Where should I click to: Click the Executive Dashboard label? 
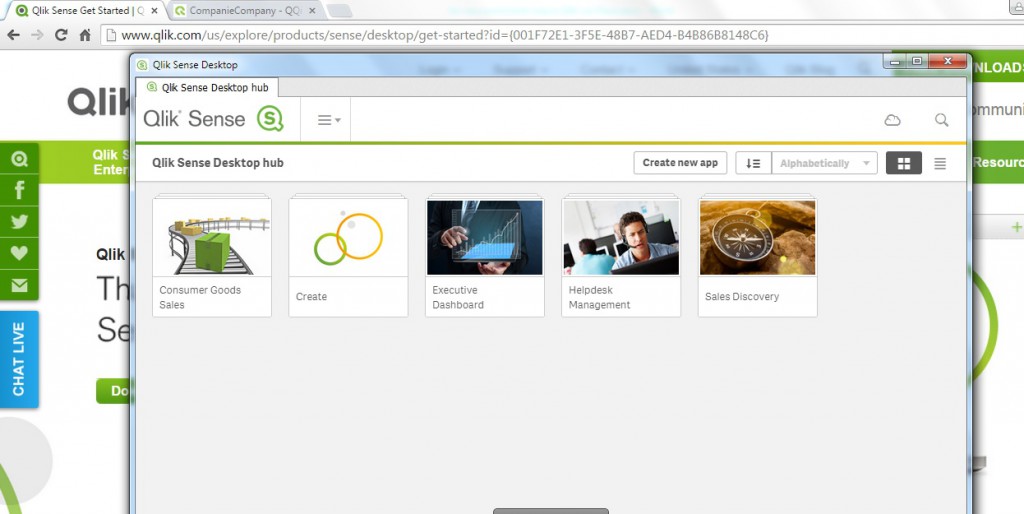click(458, 297)
